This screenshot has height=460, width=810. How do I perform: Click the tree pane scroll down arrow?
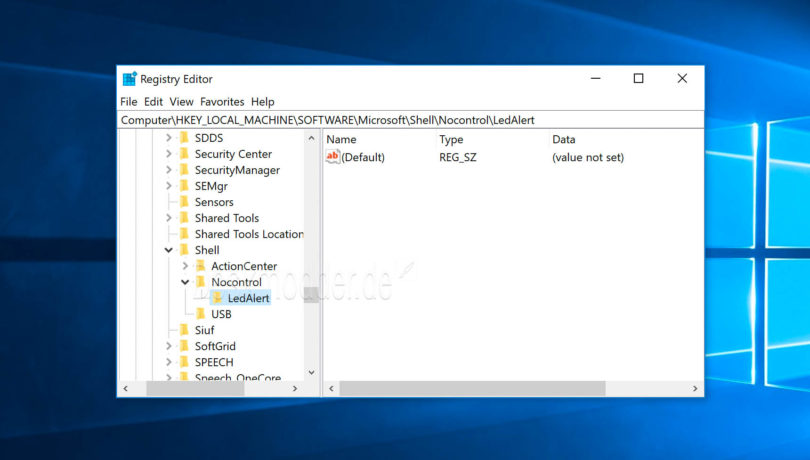click(x=311, y=373)
